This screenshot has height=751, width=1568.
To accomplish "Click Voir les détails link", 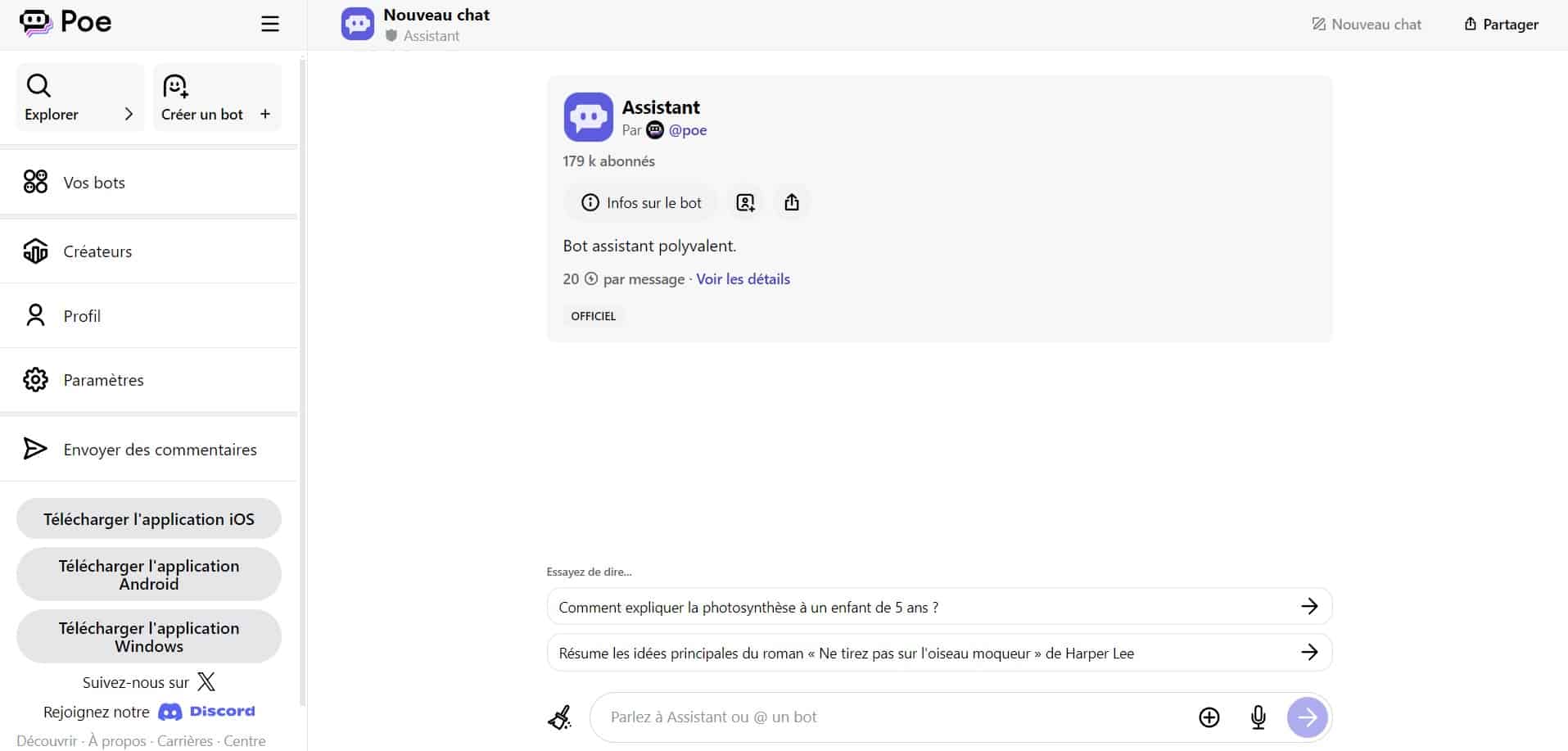I will tap(743, 279).
